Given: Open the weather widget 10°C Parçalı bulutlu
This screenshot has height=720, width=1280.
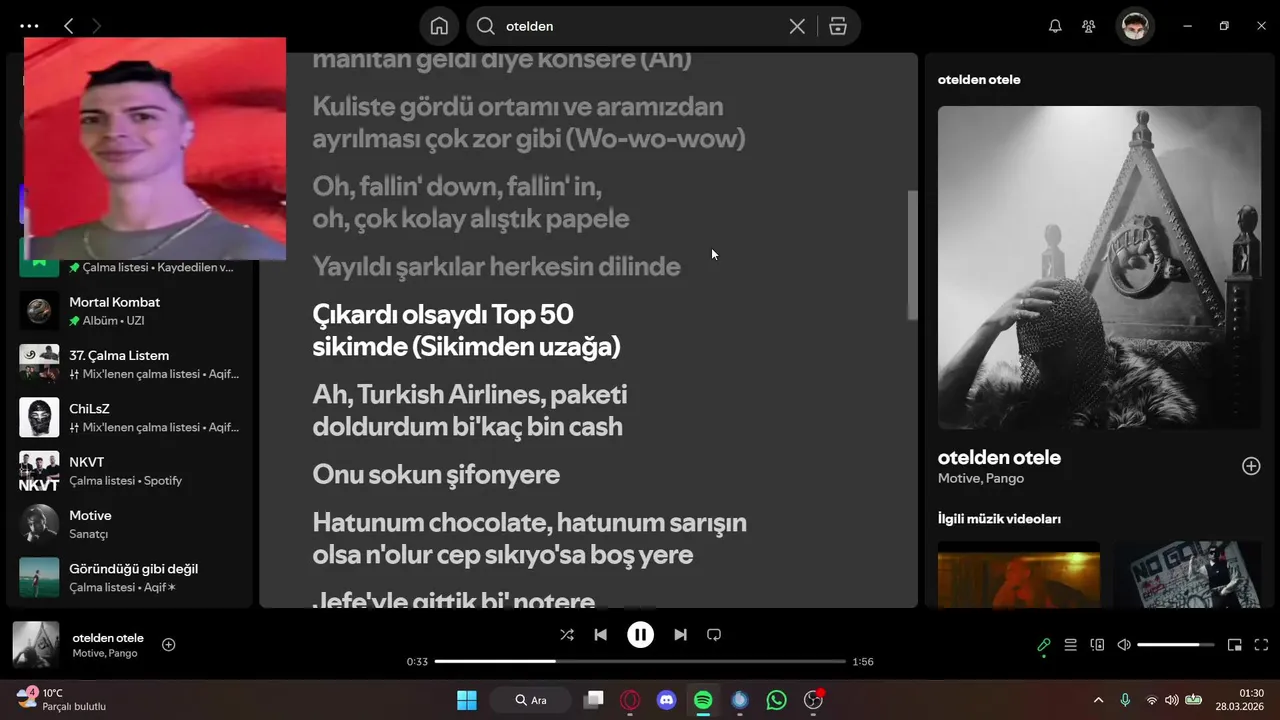Looking at the screenshot, I should coord(62,700).
